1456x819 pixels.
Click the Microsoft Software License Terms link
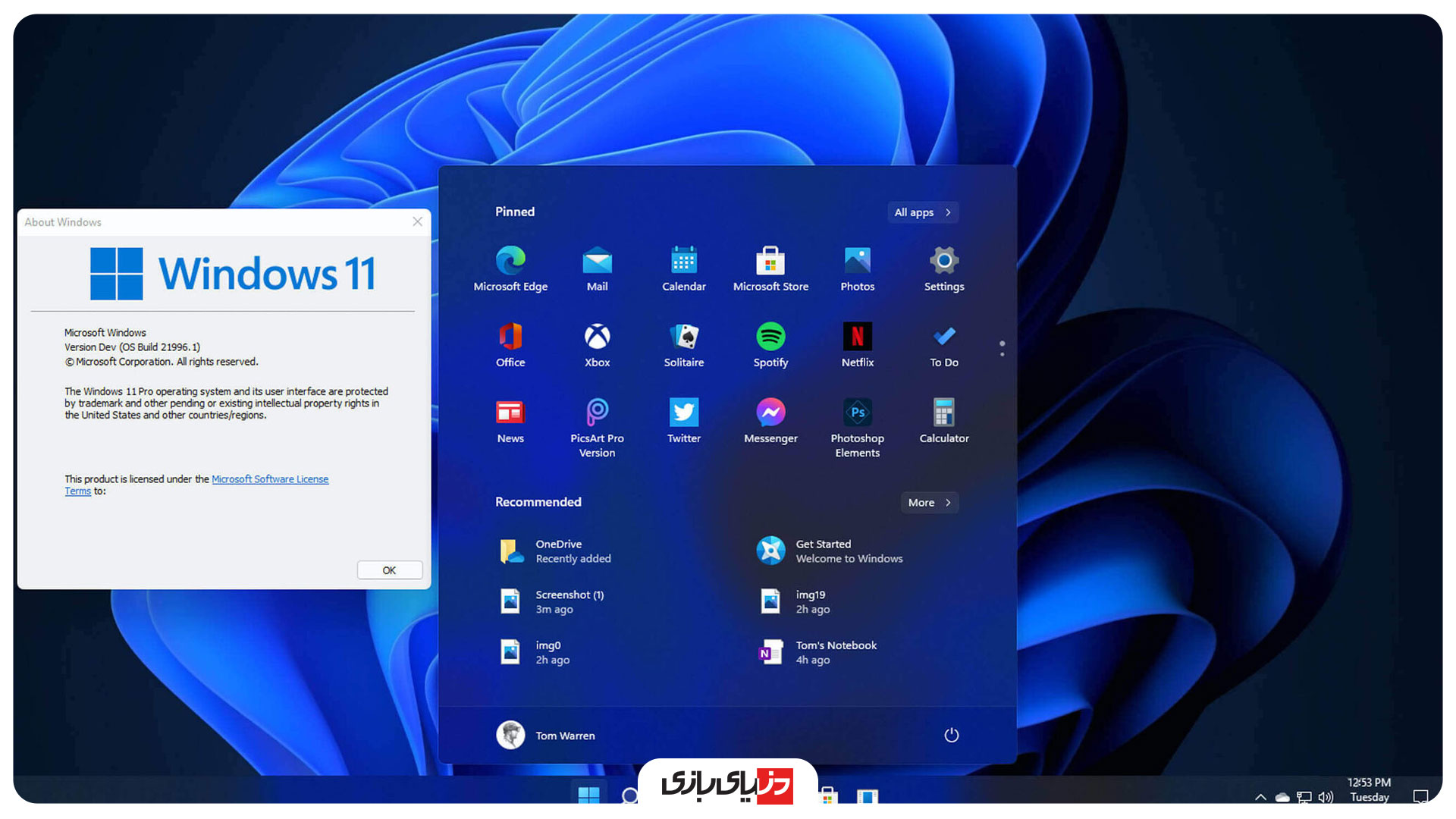click(x=270, y=479)
